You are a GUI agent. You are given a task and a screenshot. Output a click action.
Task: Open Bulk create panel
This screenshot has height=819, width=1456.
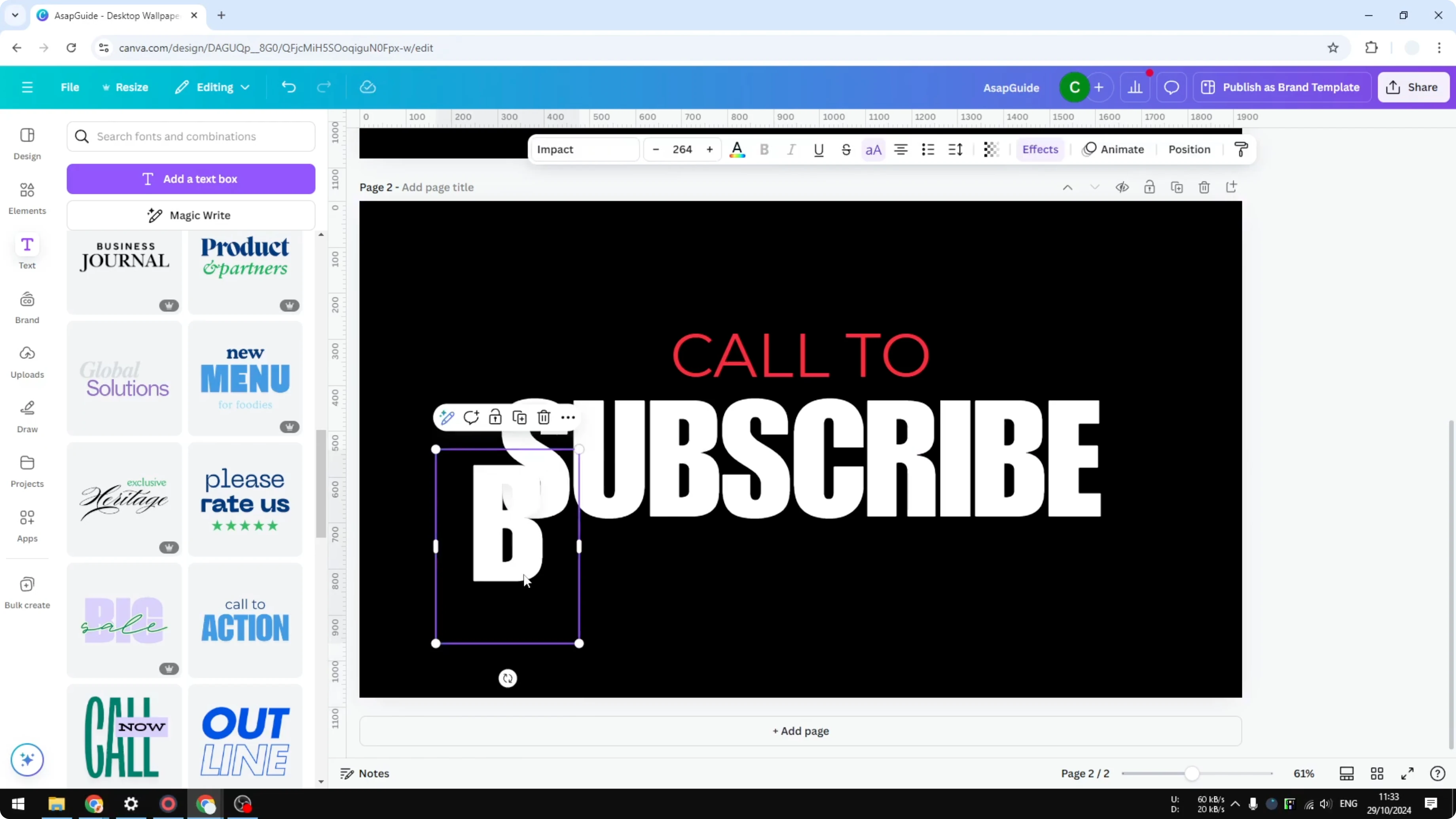[x=27, y=592]
